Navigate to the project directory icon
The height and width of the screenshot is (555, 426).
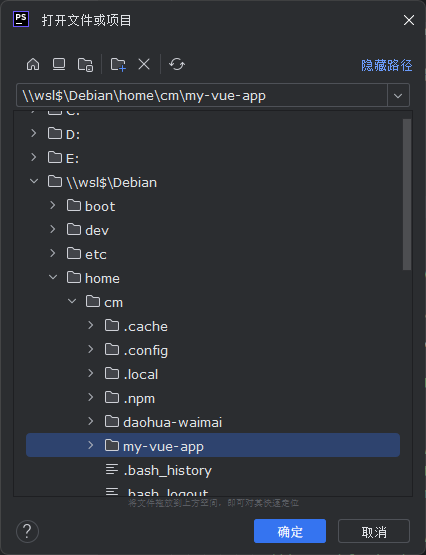tap(85, 64)
